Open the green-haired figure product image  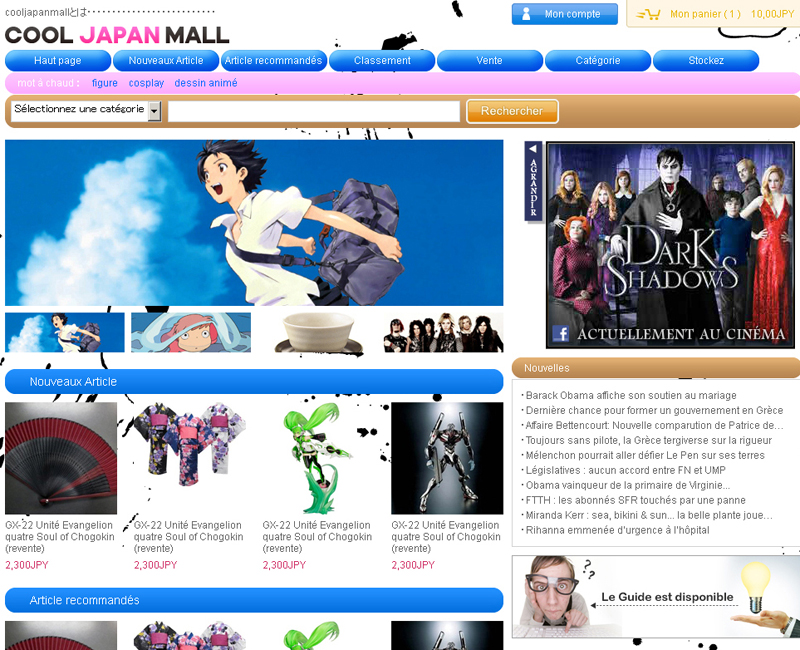coord(318,458)
